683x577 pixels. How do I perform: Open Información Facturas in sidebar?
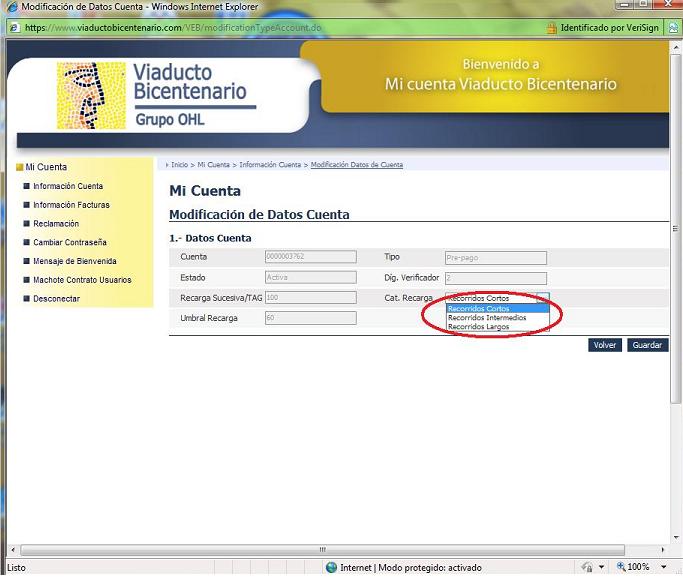pos(71,205)
